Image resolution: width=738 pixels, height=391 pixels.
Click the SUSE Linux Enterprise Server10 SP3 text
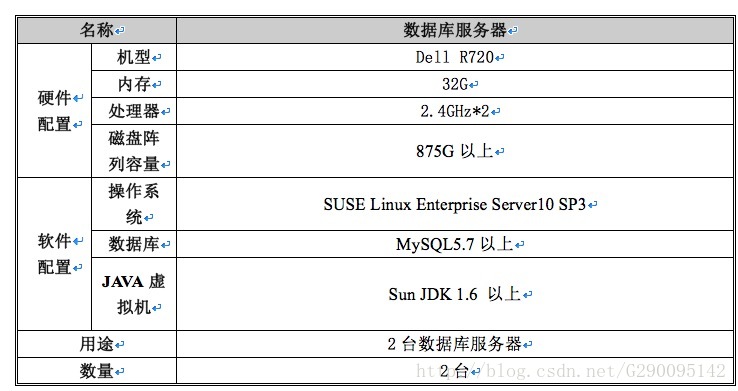[455, 205]
